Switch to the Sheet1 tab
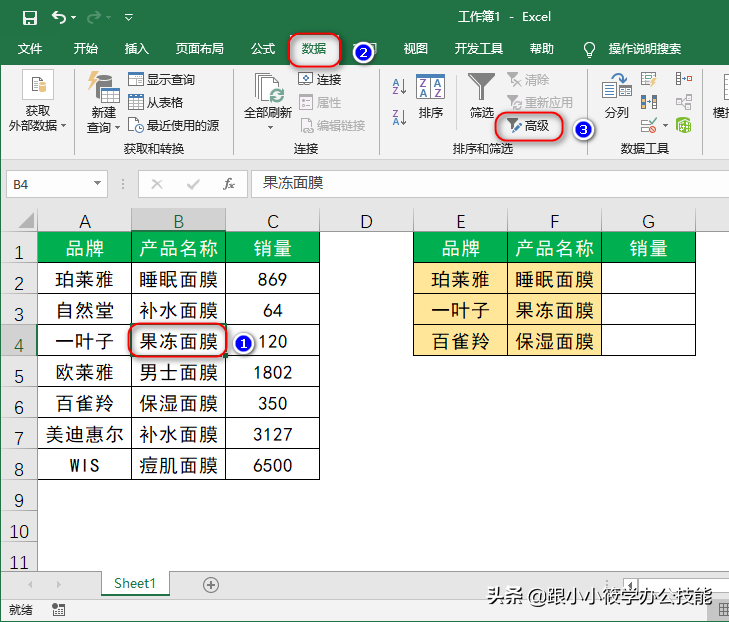Image resolution: width=729 pixels, height=622 pixels. [135, 583]
